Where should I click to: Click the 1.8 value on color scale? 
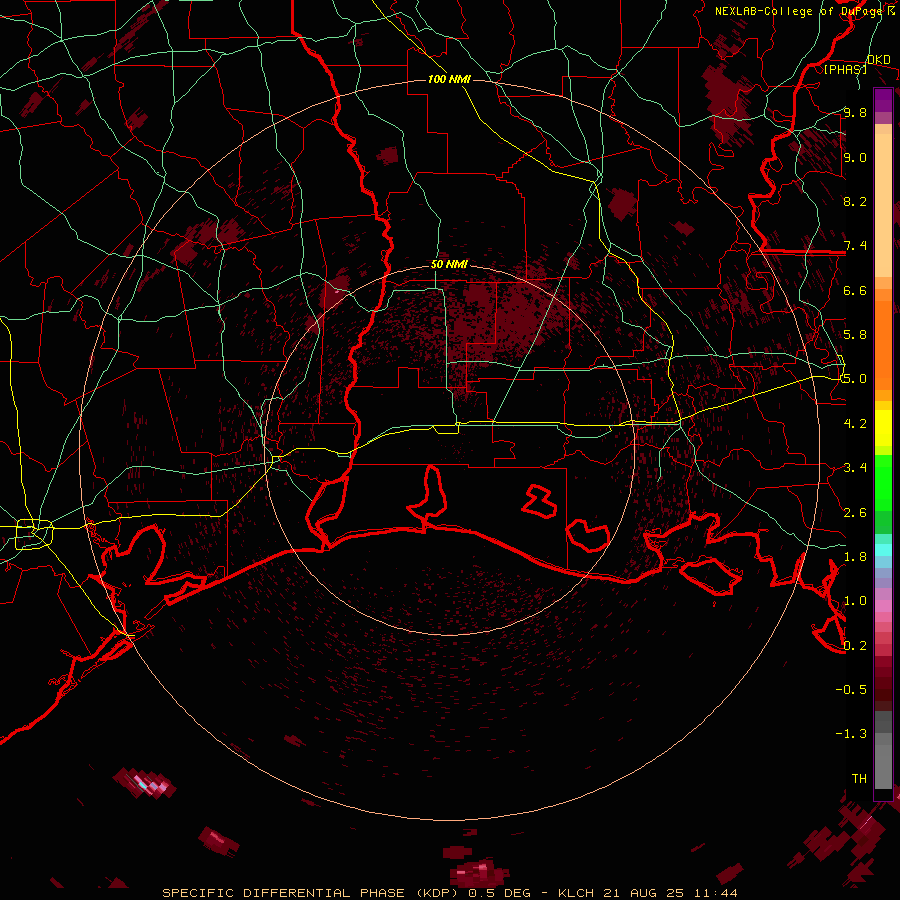[855, 557]
